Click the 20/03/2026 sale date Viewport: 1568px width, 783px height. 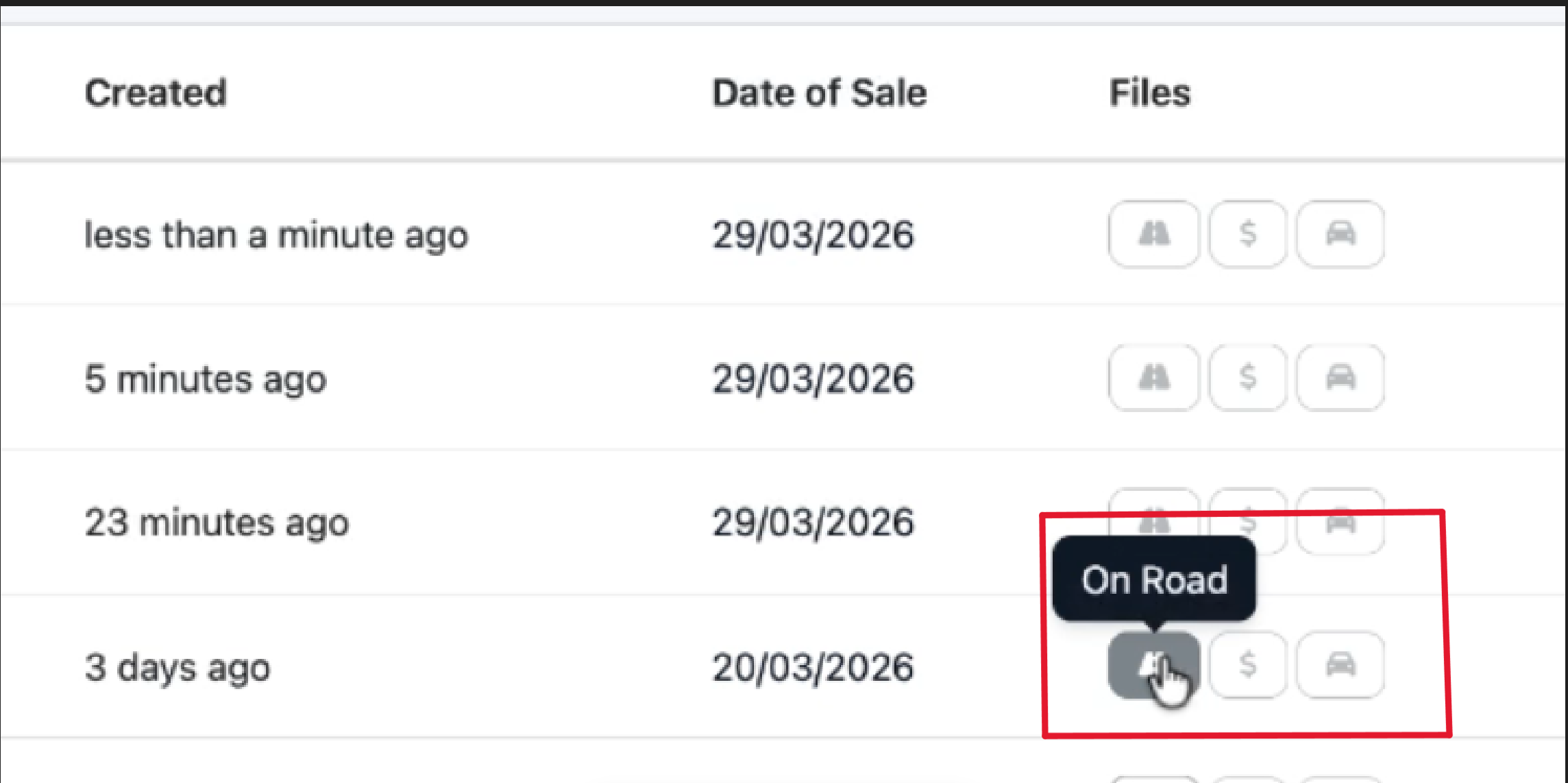click(x=813, y=667)
